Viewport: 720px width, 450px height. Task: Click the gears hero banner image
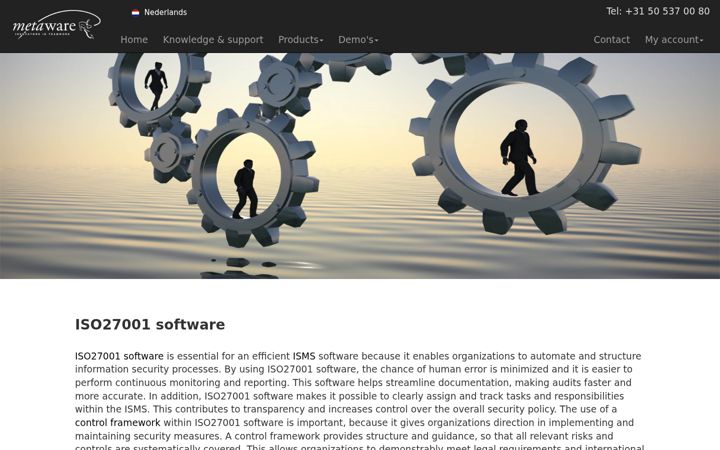(x=360, y=166)
